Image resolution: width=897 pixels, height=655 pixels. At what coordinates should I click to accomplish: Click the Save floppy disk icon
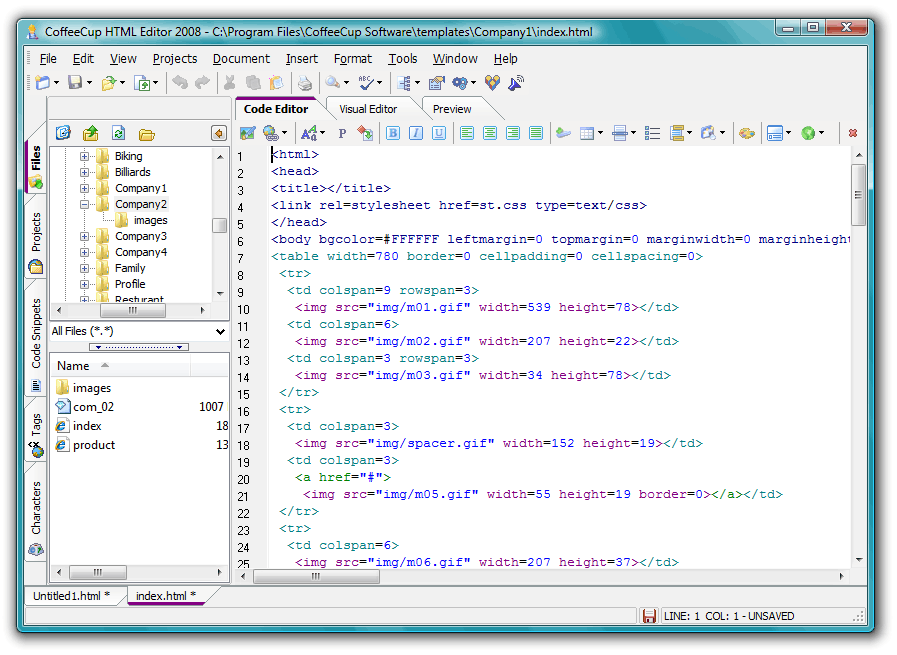point(75,83)
